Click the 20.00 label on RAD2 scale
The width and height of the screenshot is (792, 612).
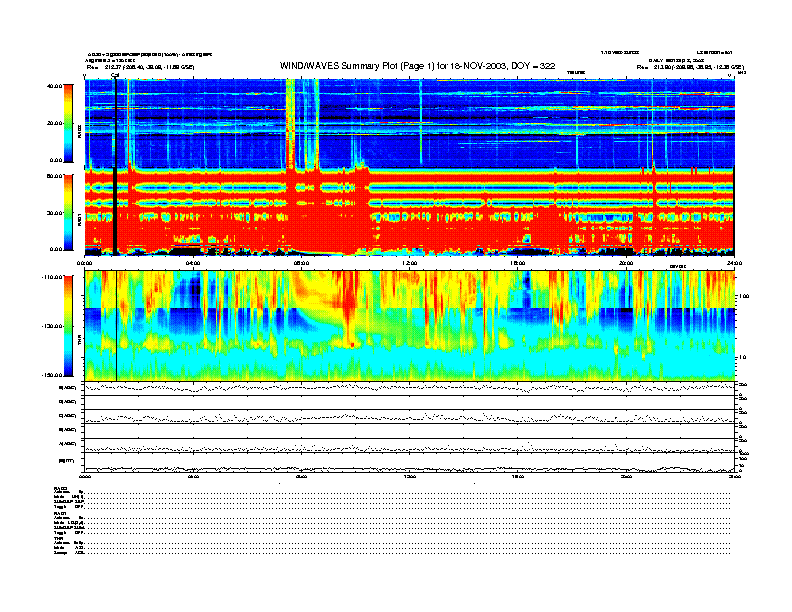click(54, 123)
